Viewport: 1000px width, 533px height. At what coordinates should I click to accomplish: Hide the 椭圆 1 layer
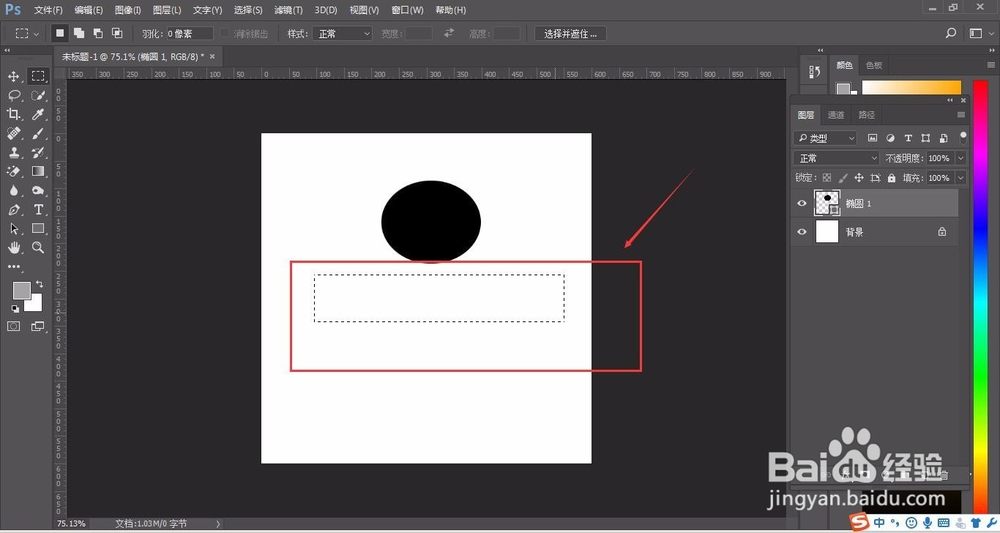coord(802,203)
